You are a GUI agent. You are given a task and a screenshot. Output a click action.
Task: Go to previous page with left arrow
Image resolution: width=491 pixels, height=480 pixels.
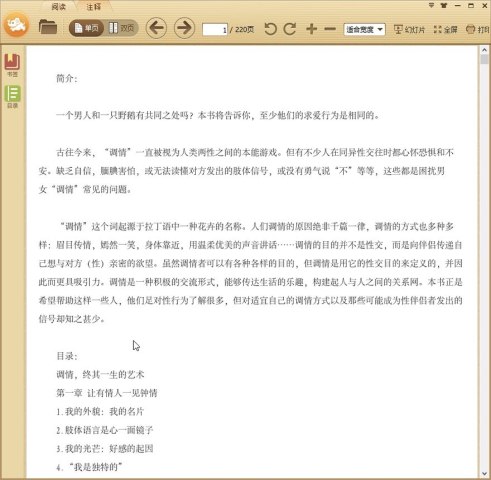156,28
